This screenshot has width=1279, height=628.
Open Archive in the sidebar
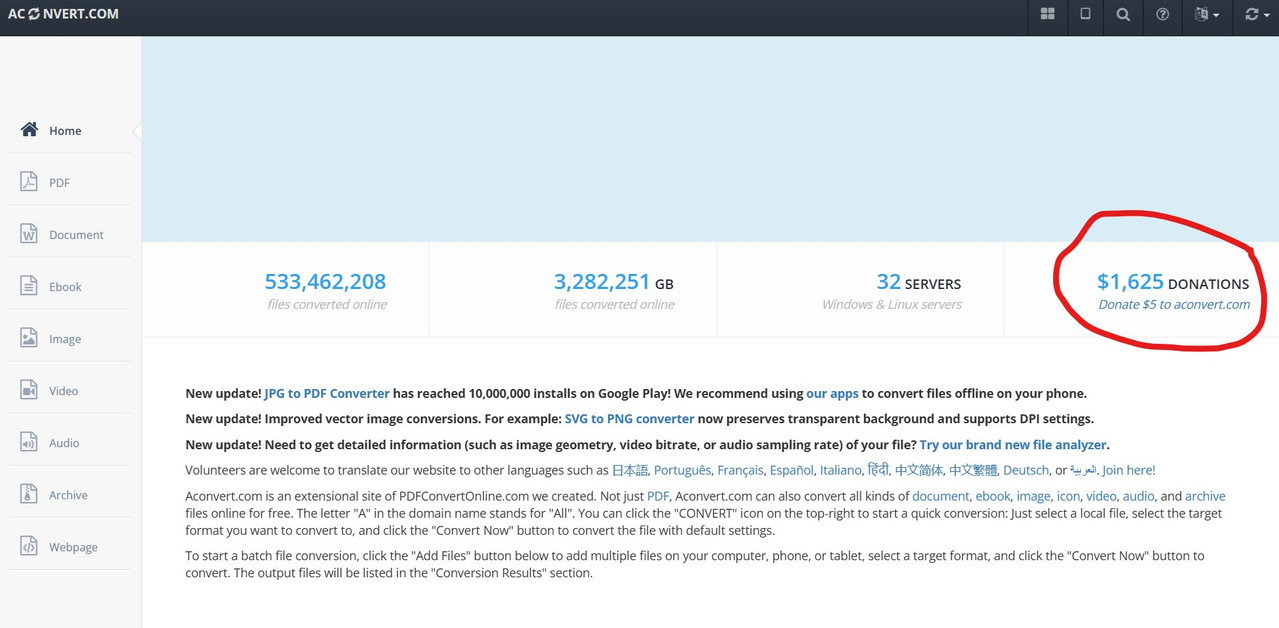click(70, 495)
